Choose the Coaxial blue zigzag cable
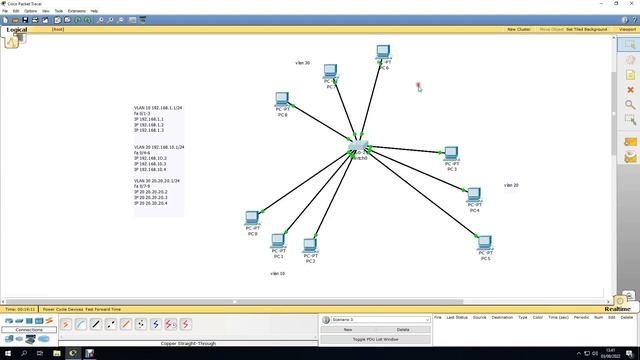Image resolution: width=640 pixels, height=360 pixels. pyautogui.click(x=156, y=324)
